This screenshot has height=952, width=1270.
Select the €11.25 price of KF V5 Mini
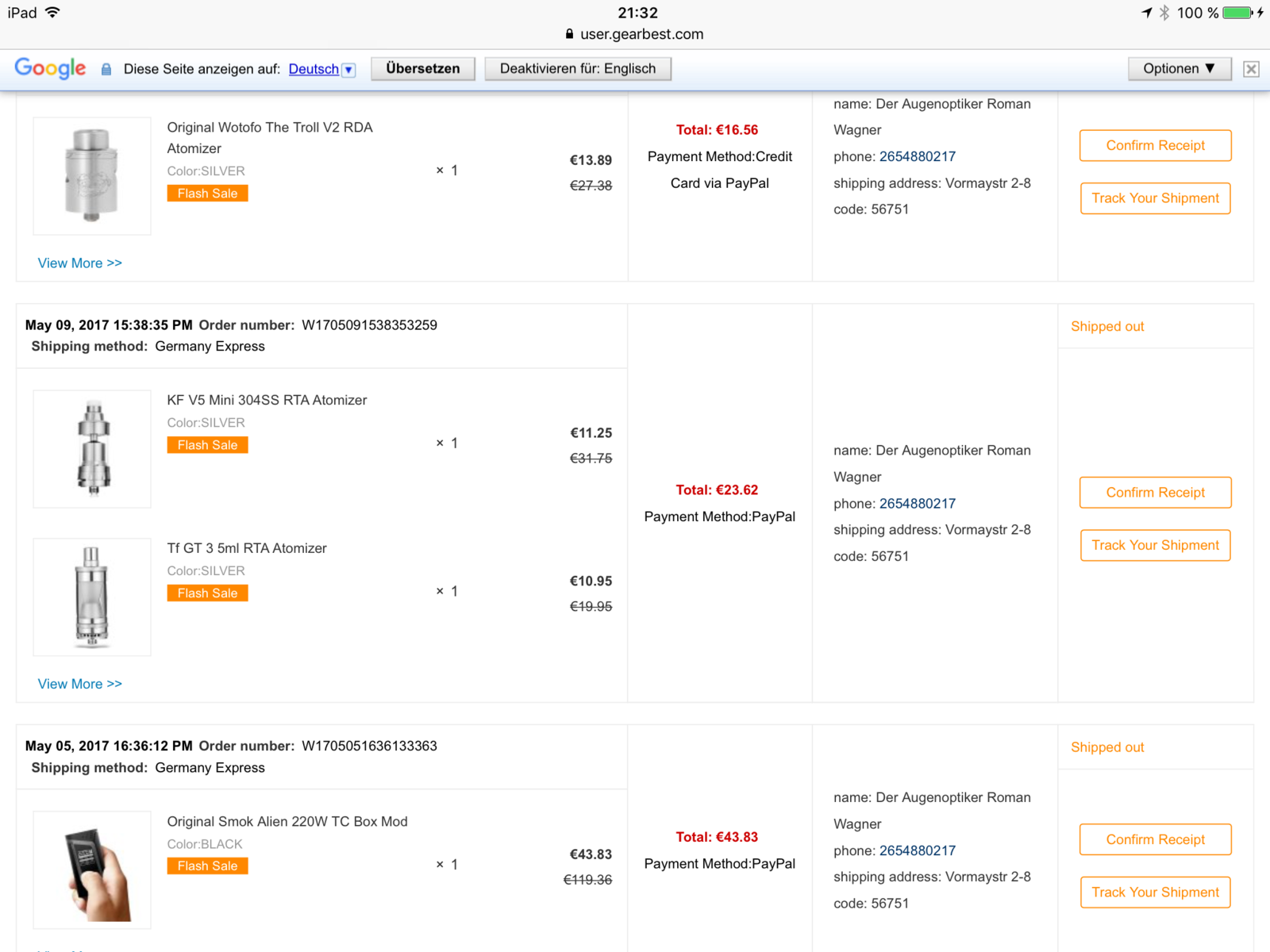click(x=591, y=433)
